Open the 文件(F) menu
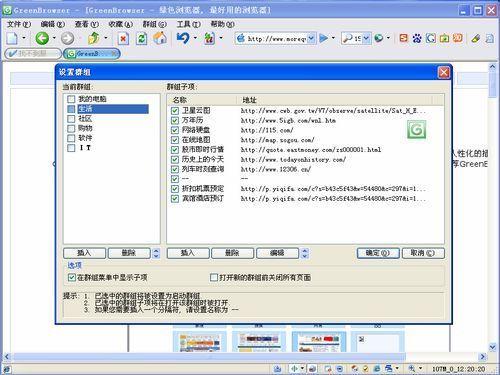The width and height of the screenshot is (500, 375). tap(19, 24)
